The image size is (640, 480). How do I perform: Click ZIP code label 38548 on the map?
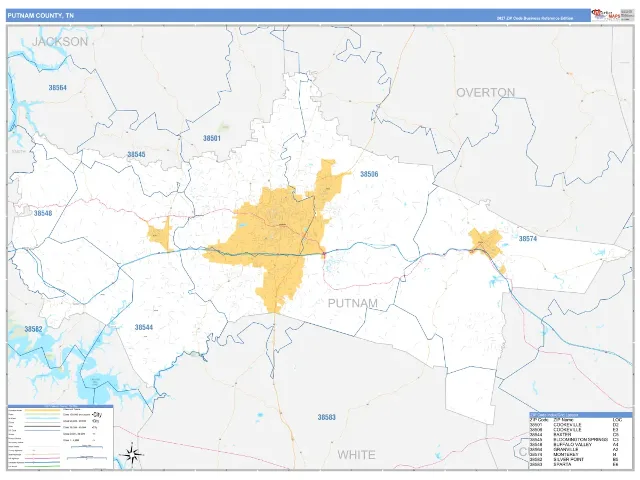coord(43,213)
